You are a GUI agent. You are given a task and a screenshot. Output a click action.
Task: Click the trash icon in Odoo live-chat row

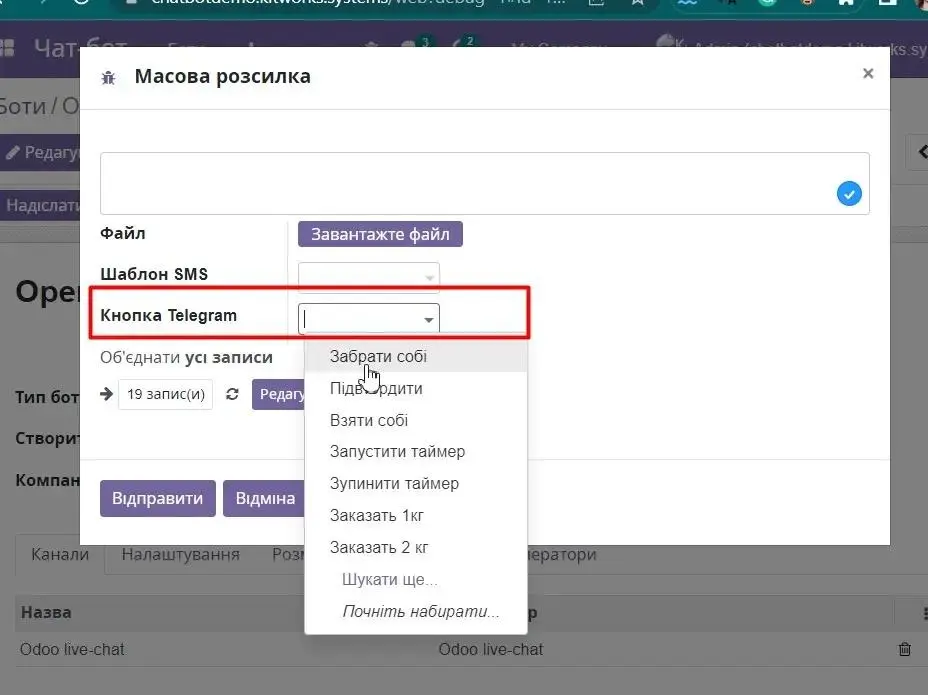pyautogui.click(x=904, y=649)
